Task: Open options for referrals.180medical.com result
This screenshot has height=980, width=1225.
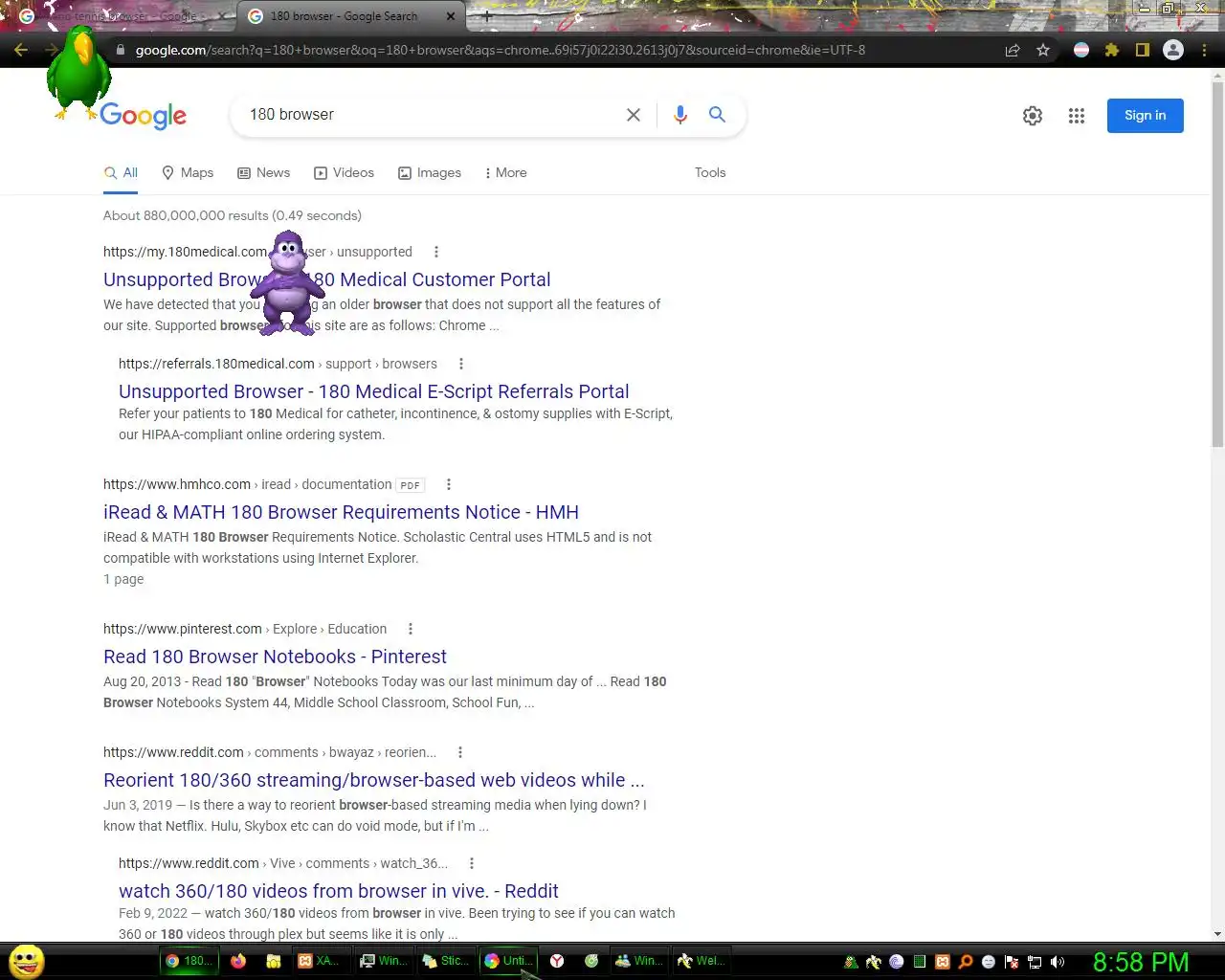Action: 461,364
